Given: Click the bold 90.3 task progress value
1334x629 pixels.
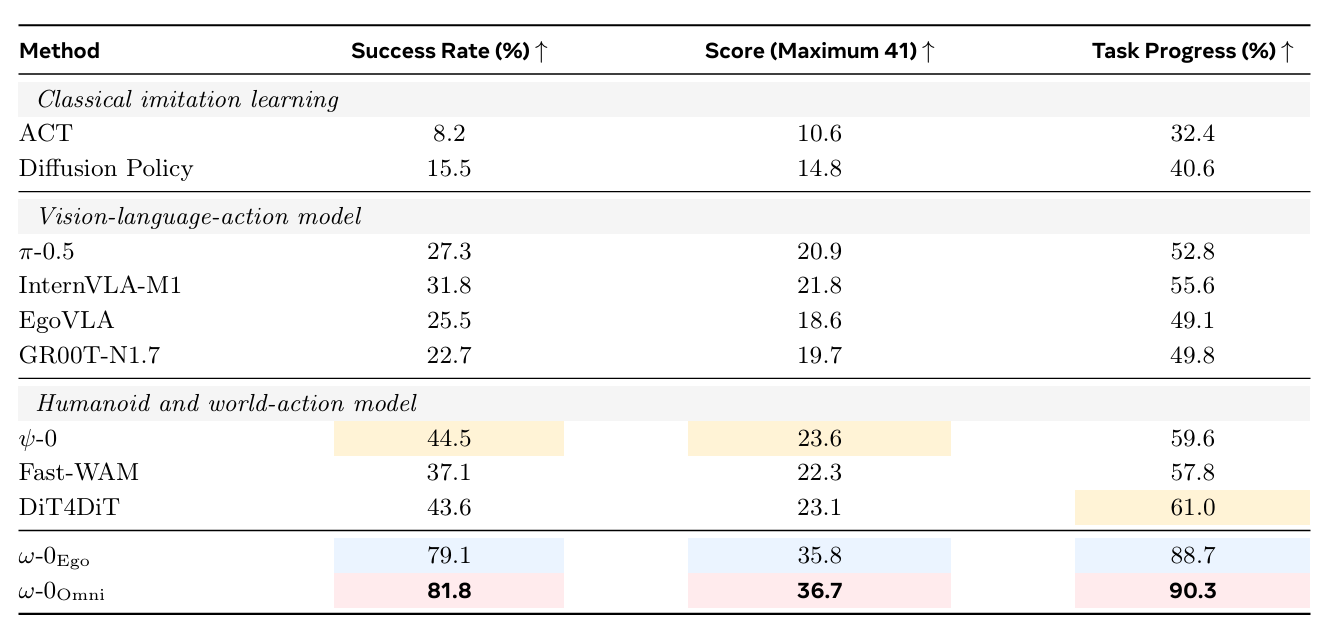Looking at the screenshot, I should click(1192, 590).
